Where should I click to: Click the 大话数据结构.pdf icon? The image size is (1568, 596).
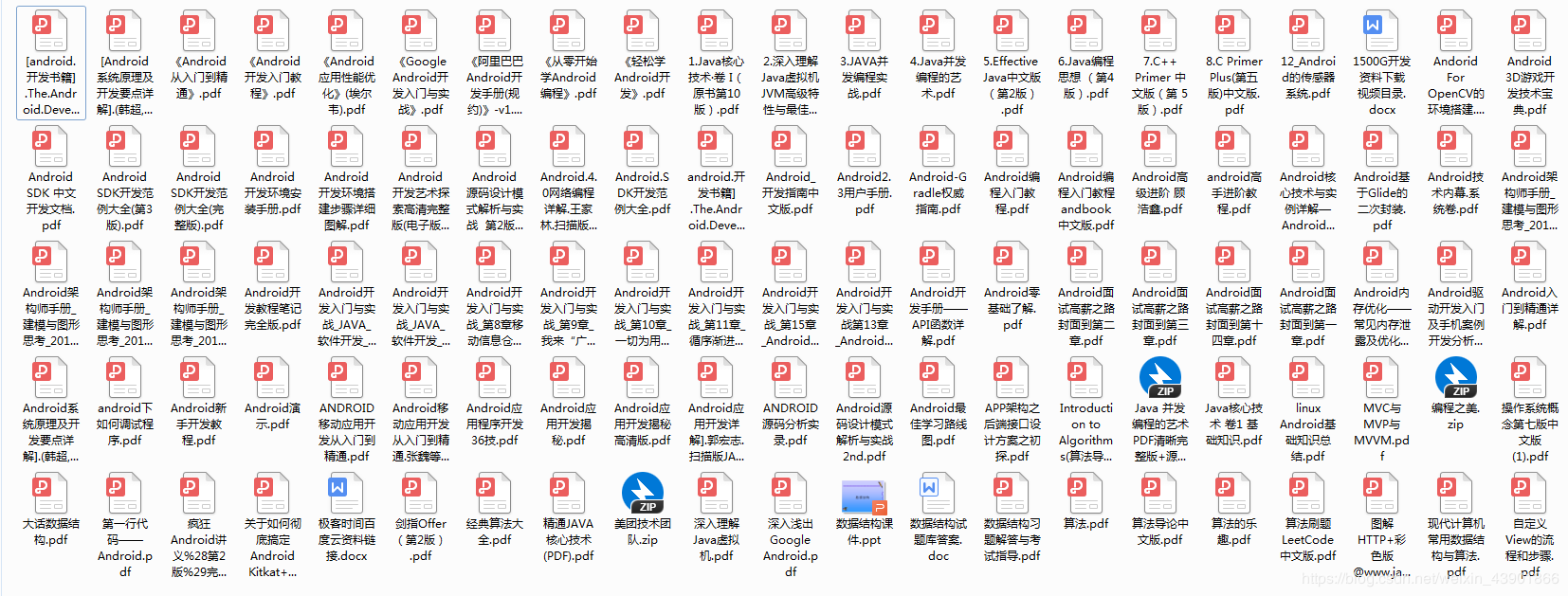[x=51, y=493]
